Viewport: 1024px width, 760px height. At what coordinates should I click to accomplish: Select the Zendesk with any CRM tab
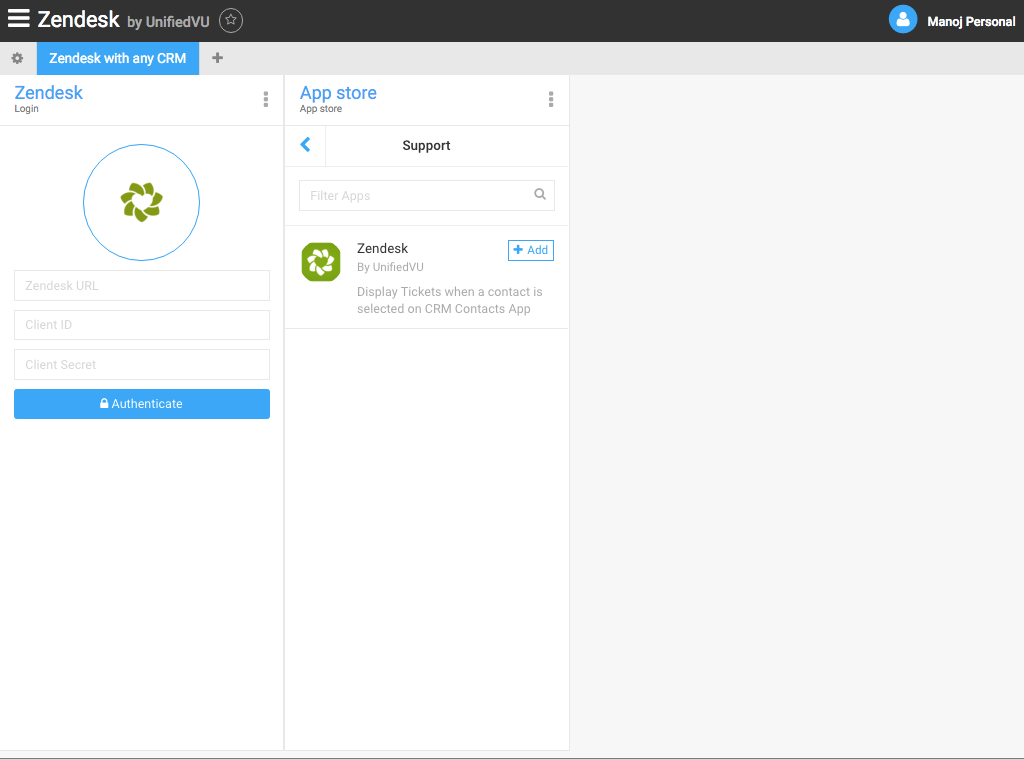click(118, 58)
